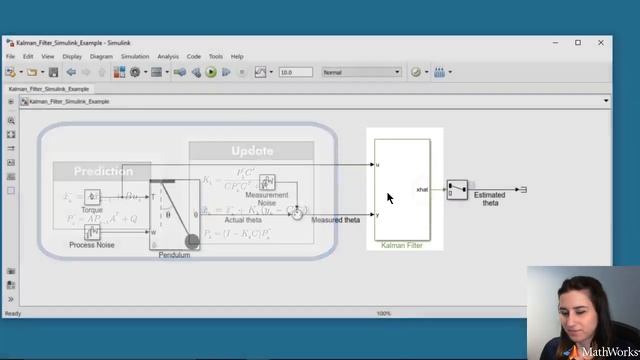Open the Simulation menu

click(x=135, y=56)
